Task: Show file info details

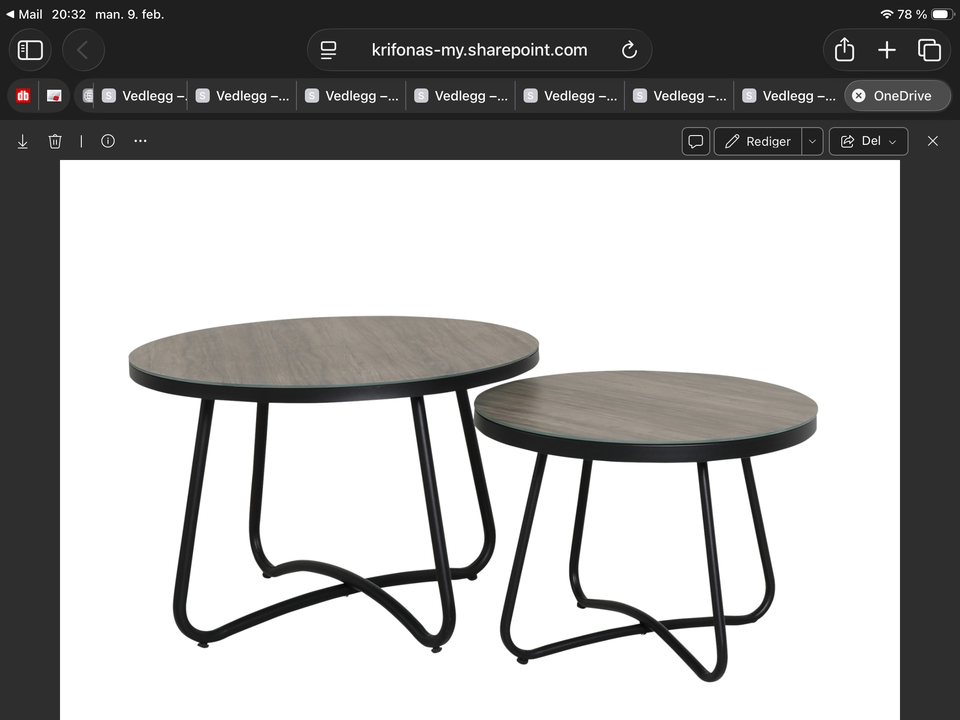Action: [108, 141]
